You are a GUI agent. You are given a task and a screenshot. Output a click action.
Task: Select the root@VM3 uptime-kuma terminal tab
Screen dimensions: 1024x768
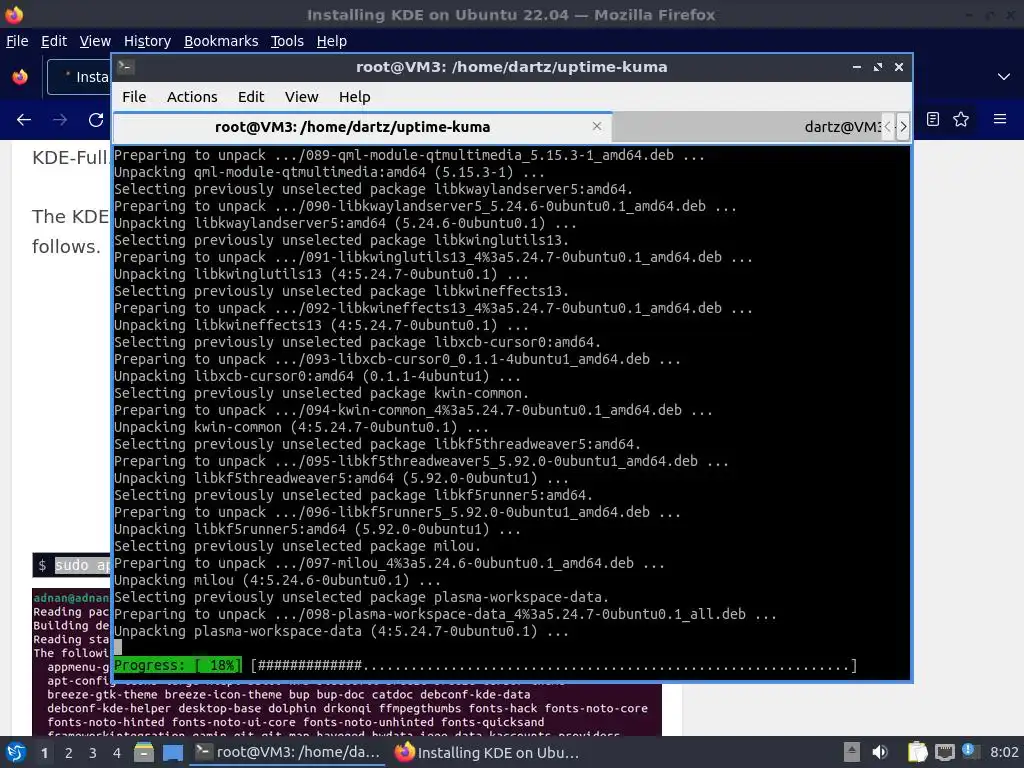click(x=362, y=127)
